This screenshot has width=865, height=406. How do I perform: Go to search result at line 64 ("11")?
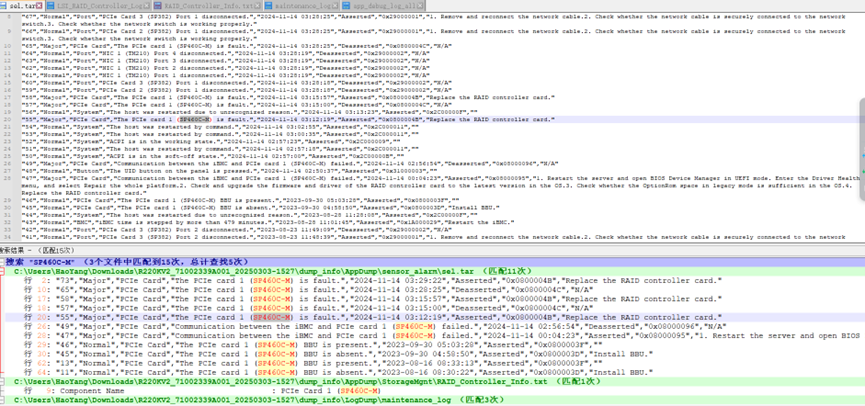point(338,372)
